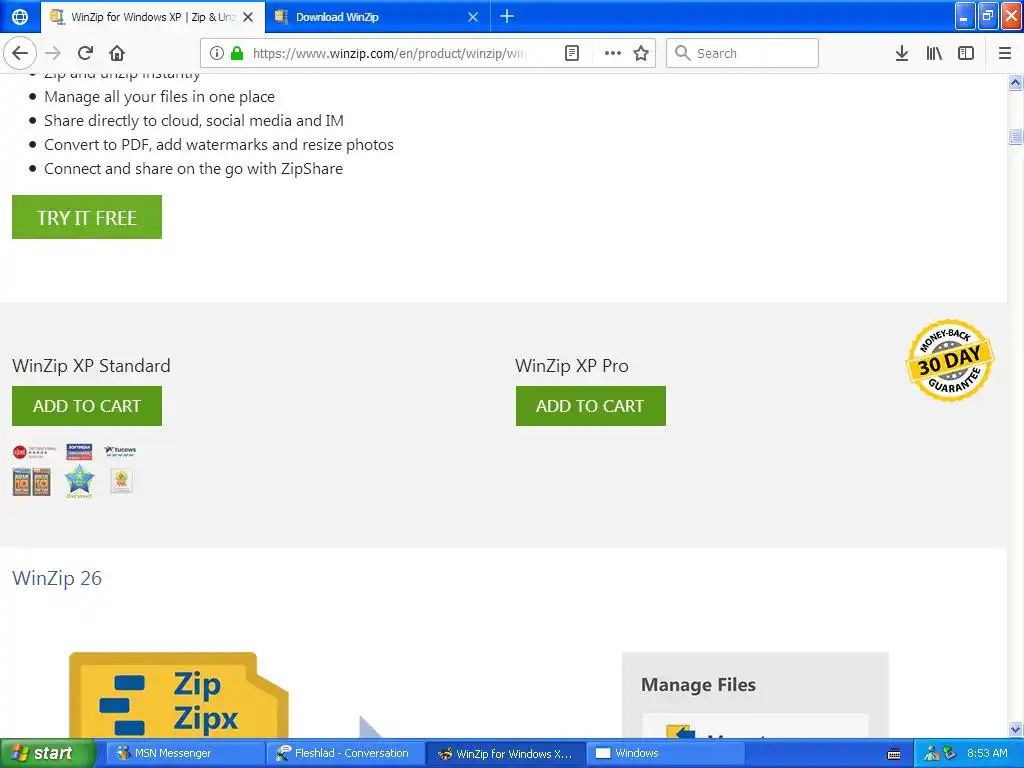Open the browser home page
Screen dimensions: 1024x768
117,53
